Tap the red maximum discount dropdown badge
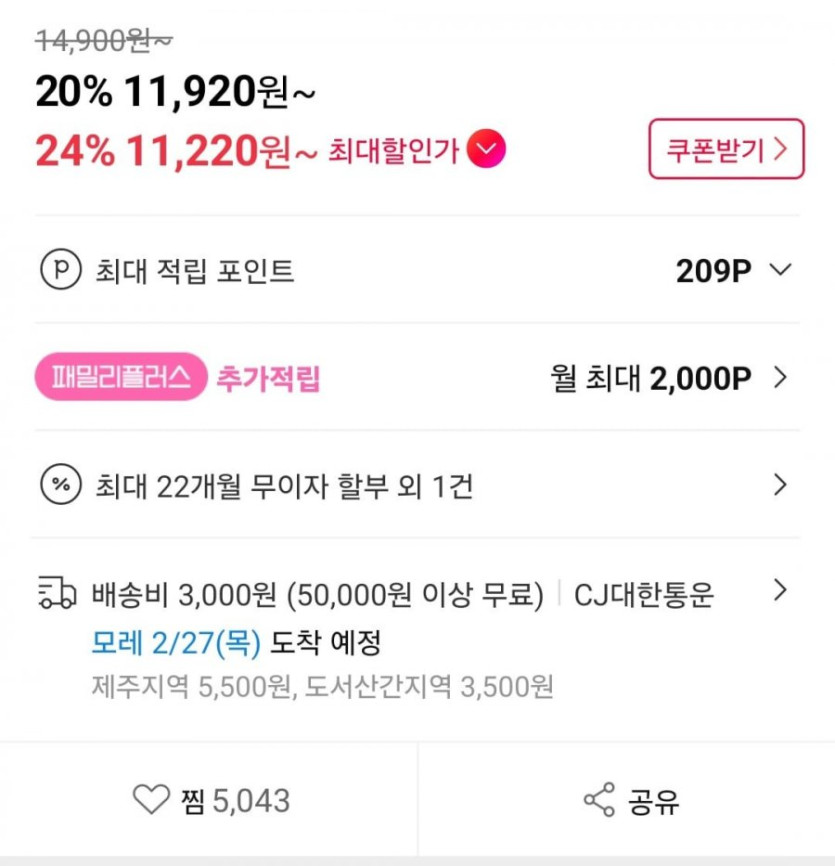This screenshot has height=866, width=835. click(x=487, y=150)
